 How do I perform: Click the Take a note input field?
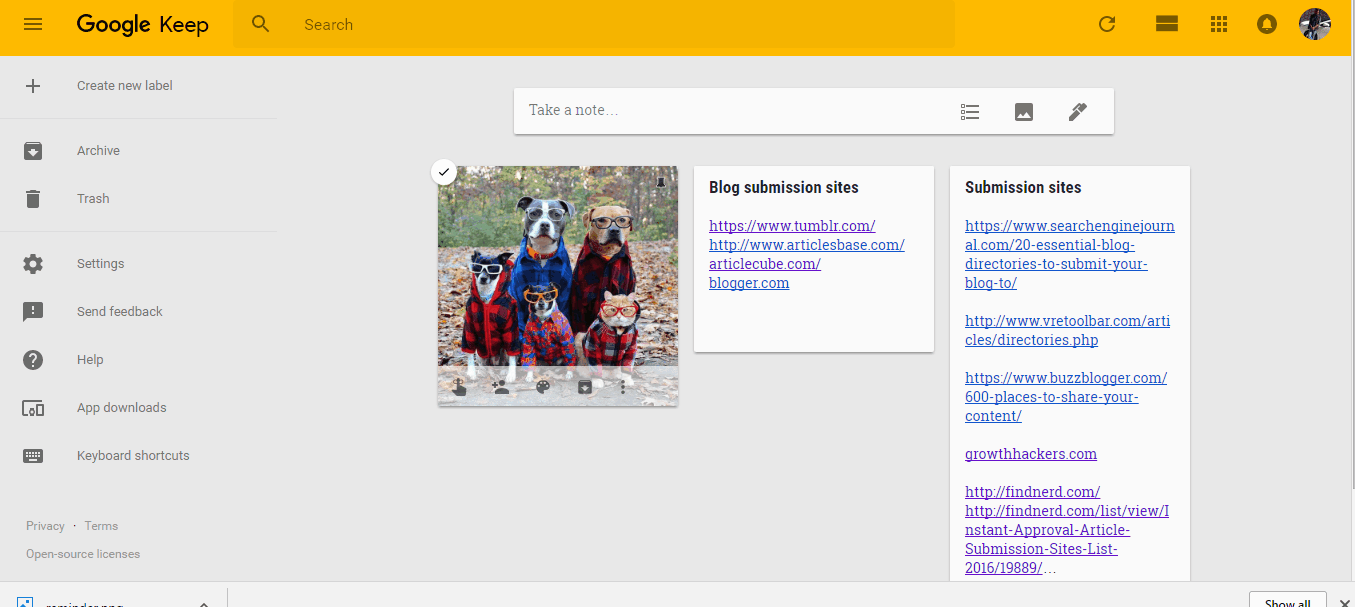point(700,111)
